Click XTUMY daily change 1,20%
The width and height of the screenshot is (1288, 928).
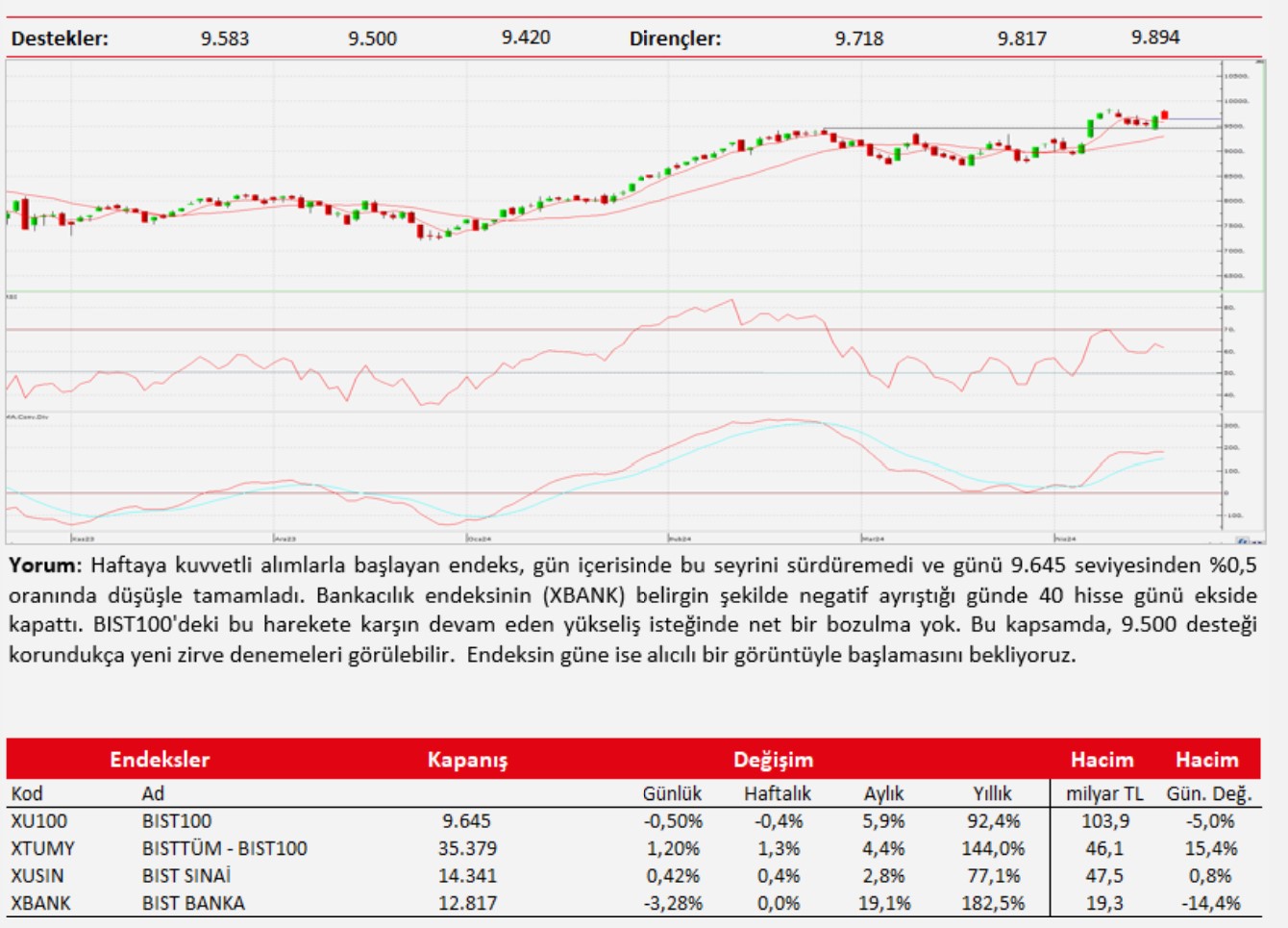[673, 848]
